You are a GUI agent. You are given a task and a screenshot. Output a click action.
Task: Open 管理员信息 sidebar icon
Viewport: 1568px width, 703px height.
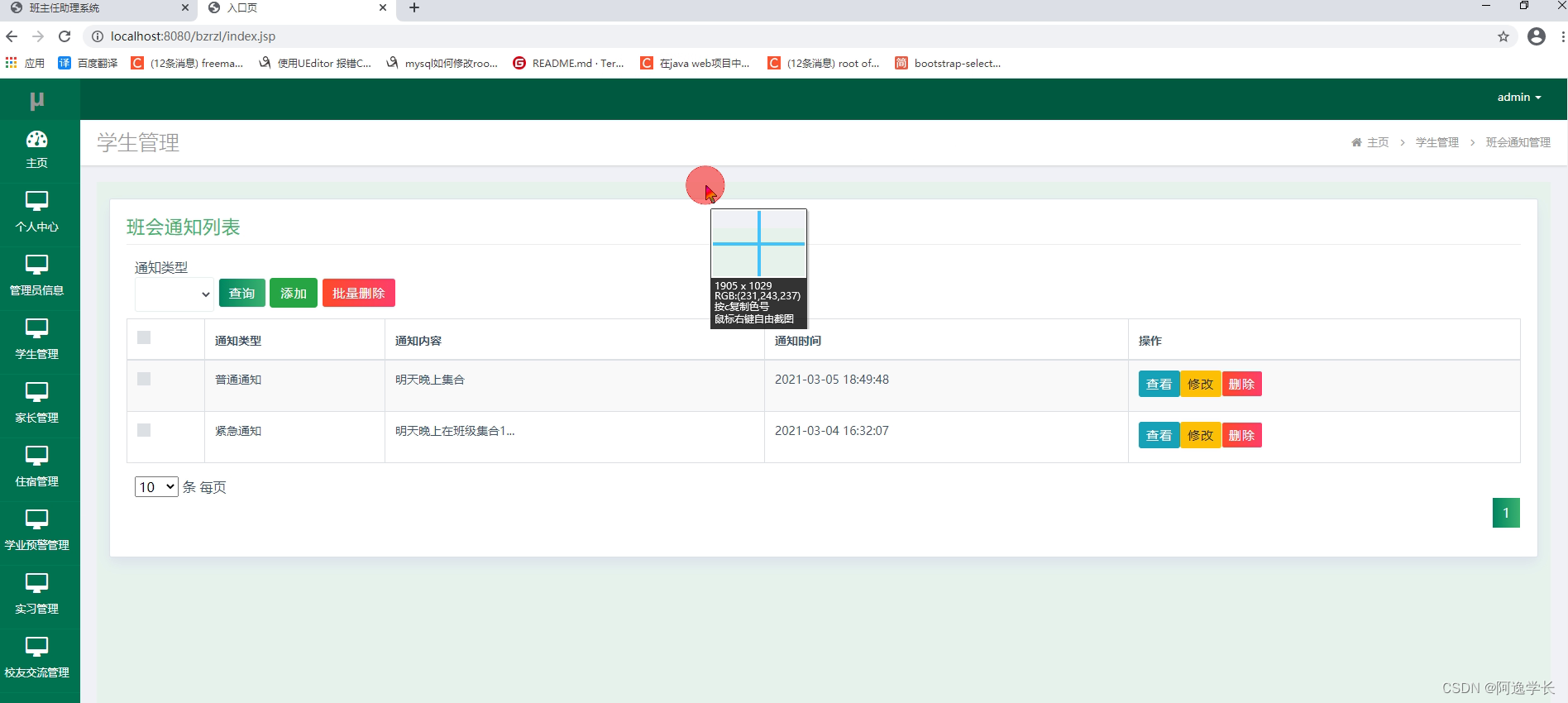point(36,265)
